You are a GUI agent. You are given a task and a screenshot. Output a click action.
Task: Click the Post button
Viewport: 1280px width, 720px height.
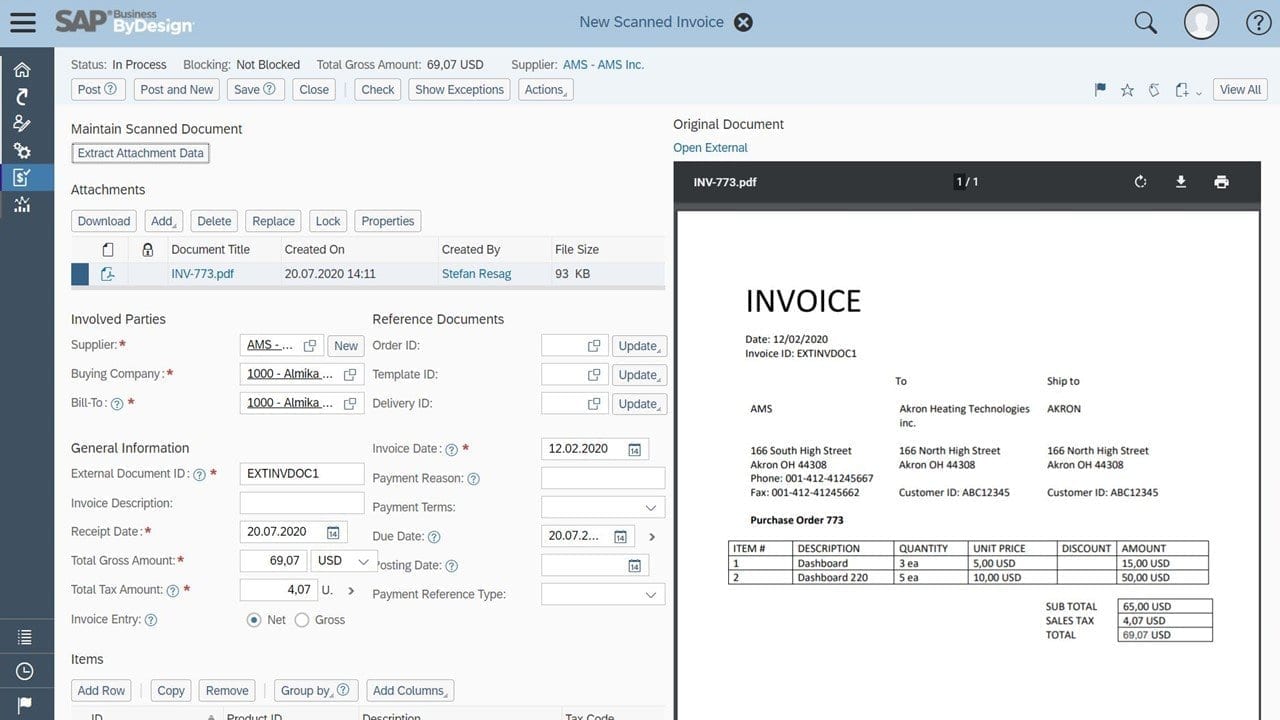(97, 89)
